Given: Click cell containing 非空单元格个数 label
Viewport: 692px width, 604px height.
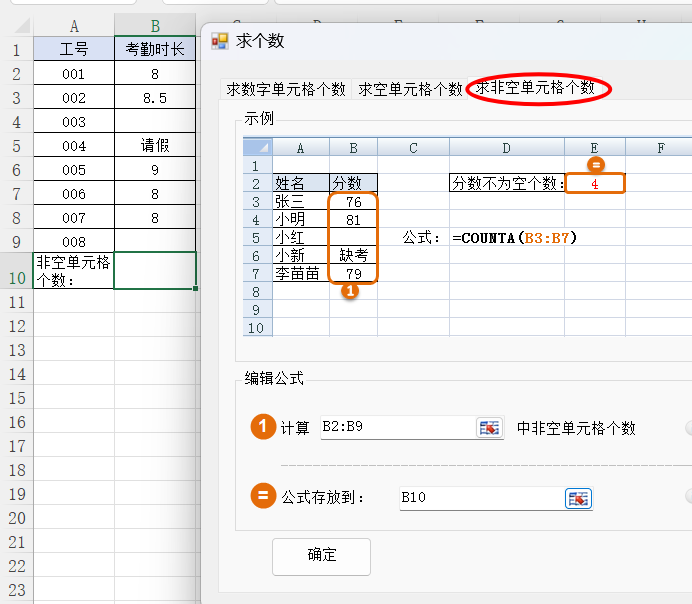Looking at the screenshot, I should [x=74, y=270].
